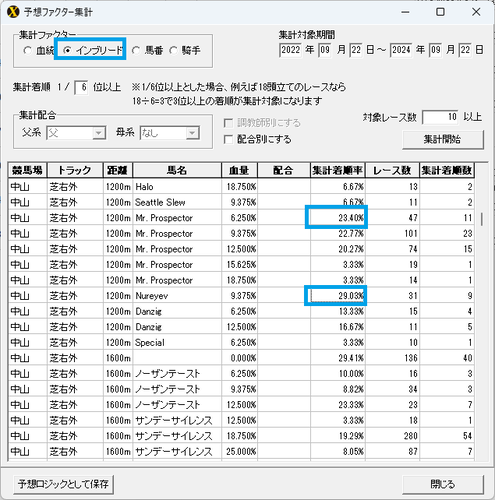Click the vertical scrollbar thumb of the table
The width and height of the screenshot is (495, 500).
tap(482, 219)
